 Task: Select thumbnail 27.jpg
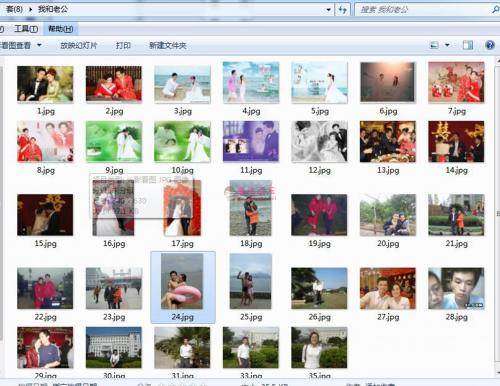coord(388,288)
